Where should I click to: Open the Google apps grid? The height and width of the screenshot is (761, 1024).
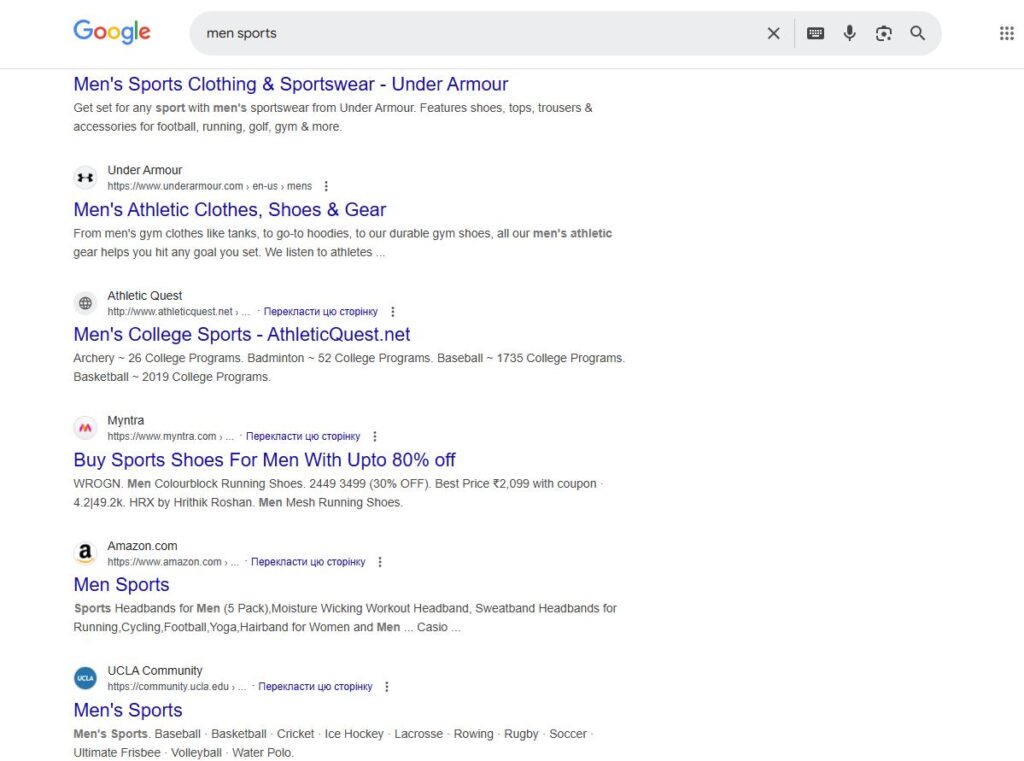[1006, 33]
